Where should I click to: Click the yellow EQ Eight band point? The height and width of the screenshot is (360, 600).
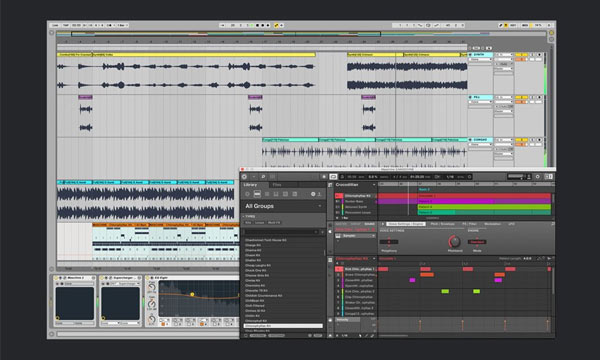[x=192, y=294]
